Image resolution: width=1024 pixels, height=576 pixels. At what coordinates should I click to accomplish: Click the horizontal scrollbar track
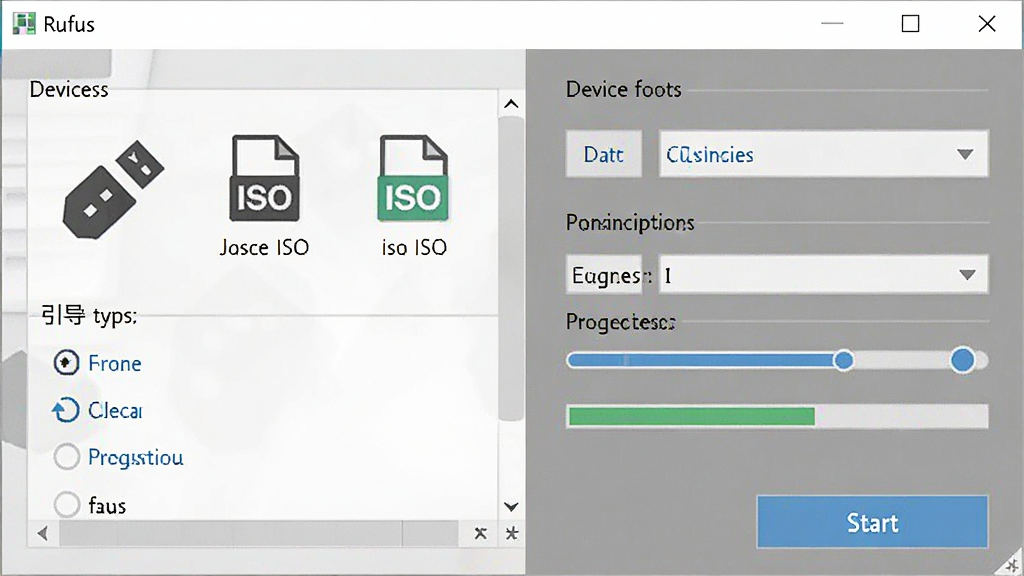pos(259,534)
